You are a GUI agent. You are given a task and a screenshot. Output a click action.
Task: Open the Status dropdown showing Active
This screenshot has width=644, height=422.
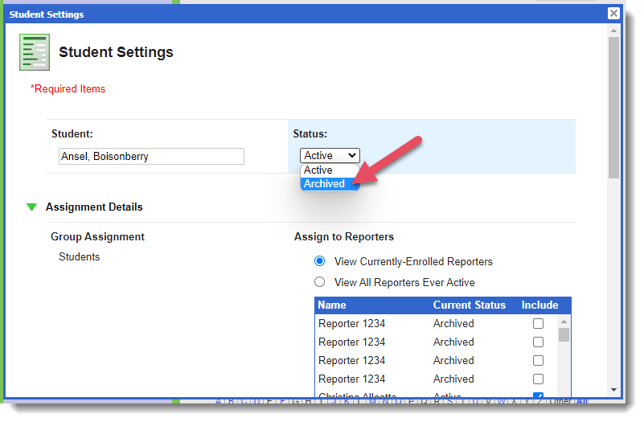[x=329, y=155]
